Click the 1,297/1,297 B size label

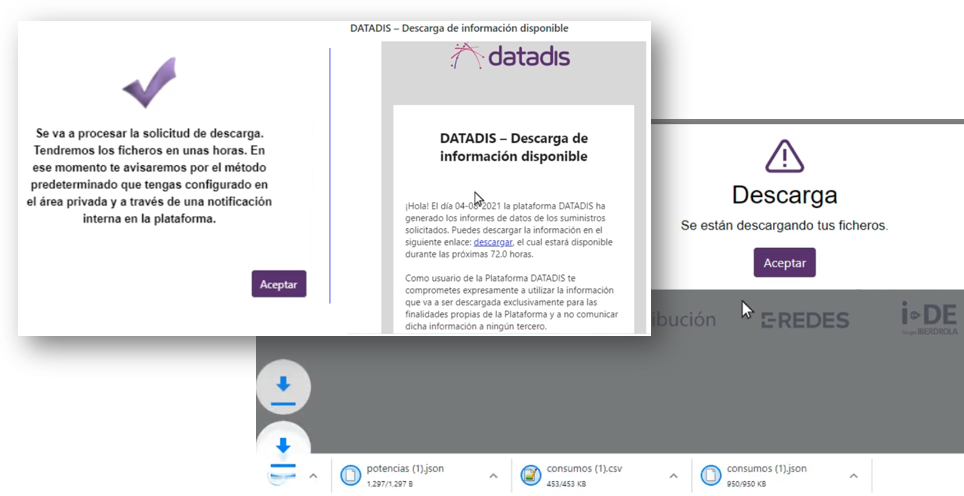pyautogui.click(x=389, y=484)
